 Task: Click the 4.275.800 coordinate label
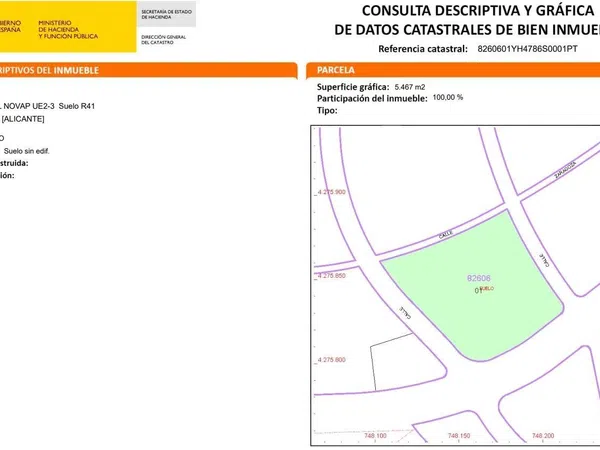click(x=330, y=359)
